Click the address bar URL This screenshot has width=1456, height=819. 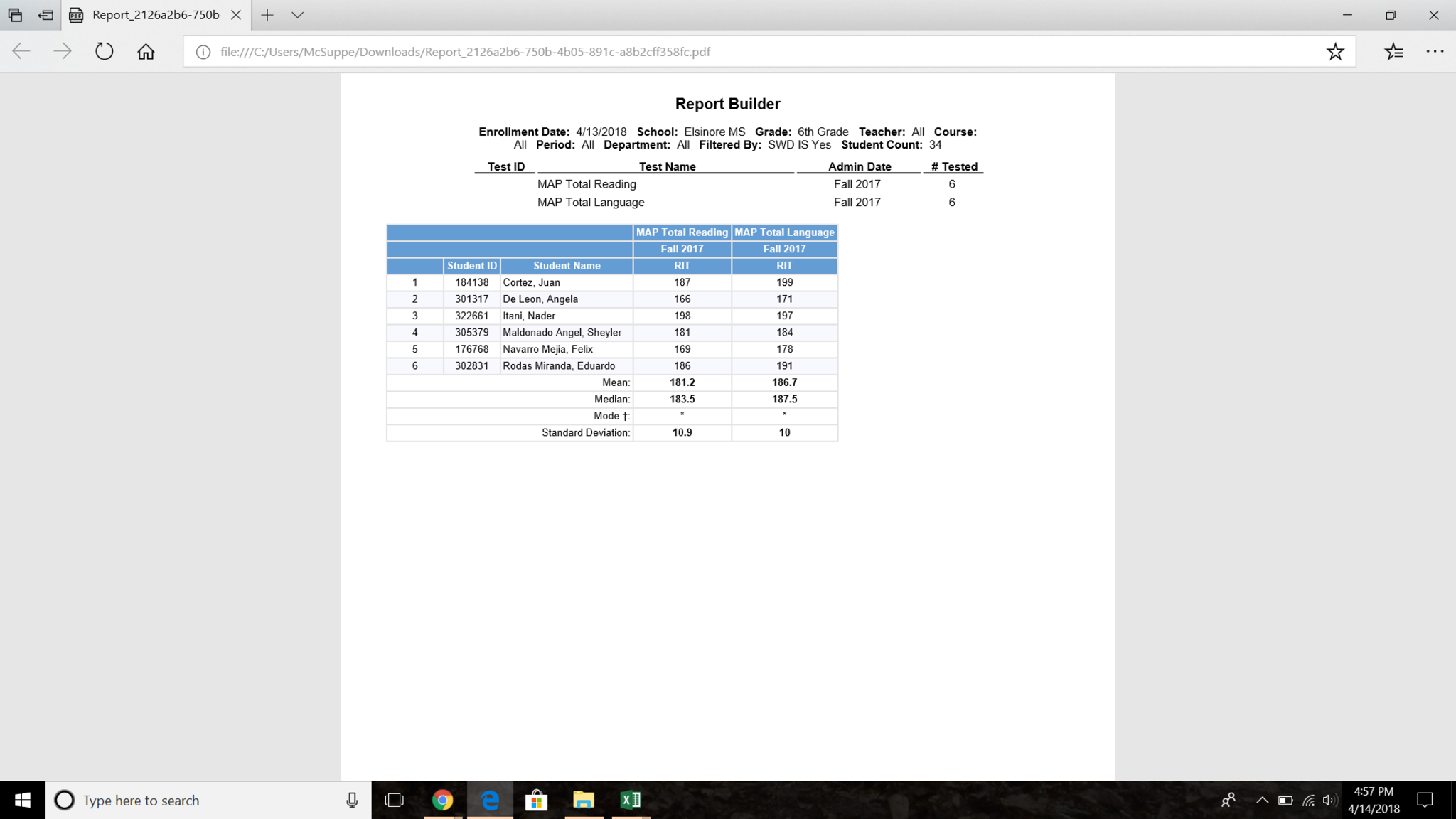pyautogui.click(x=465, y=52)
